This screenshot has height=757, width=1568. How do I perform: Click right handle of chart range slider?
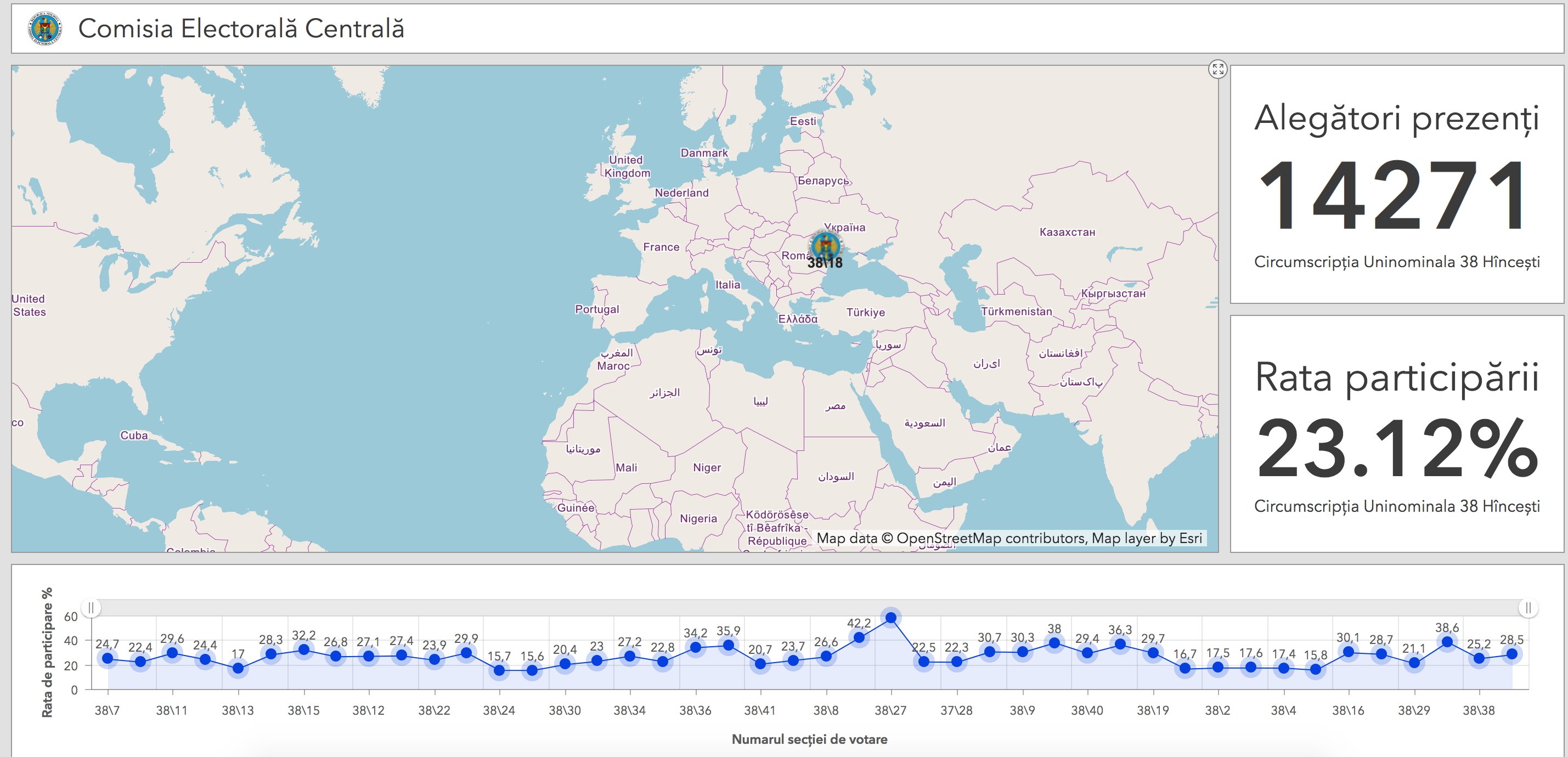[1528, 607]
